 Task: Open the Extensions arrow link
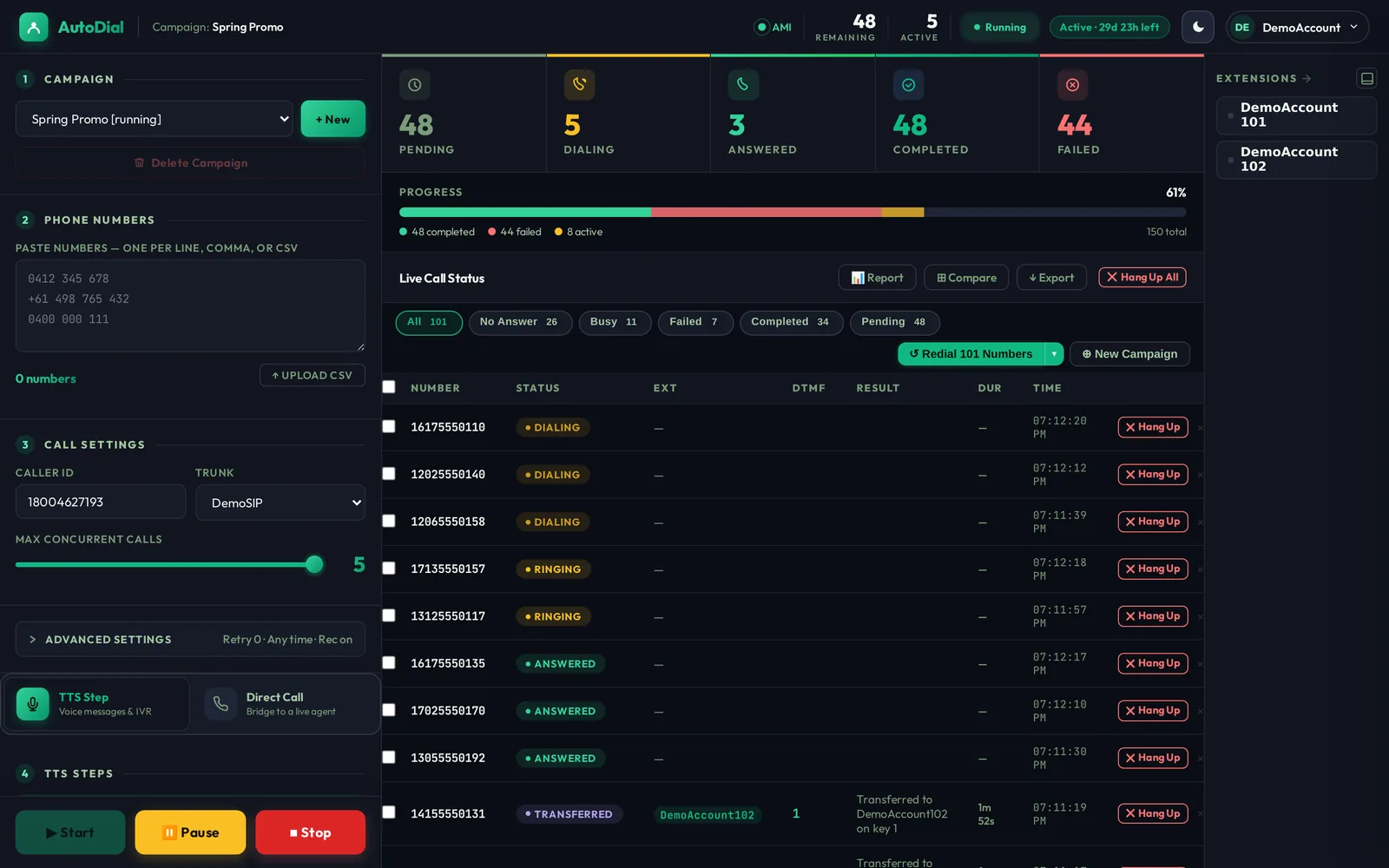(1307, 78)
